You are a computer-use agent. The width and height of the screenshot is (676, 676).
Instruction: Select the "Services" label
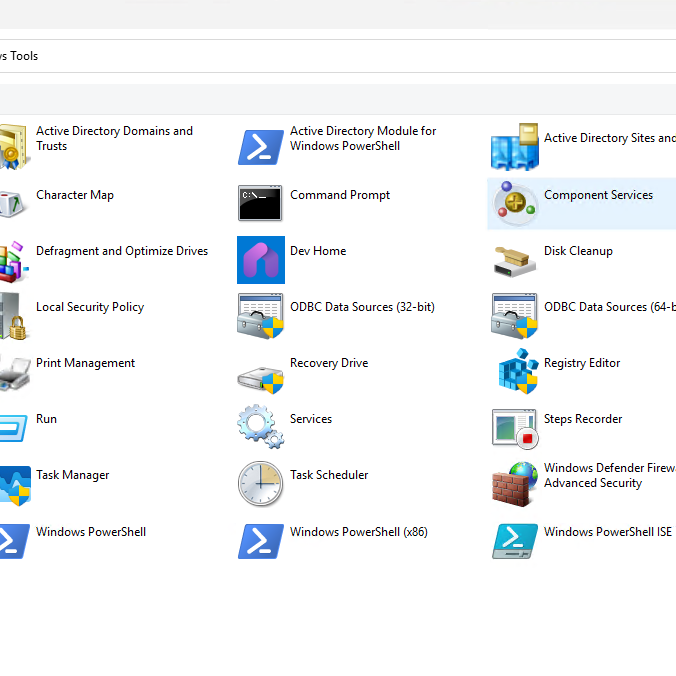[311, 419]
